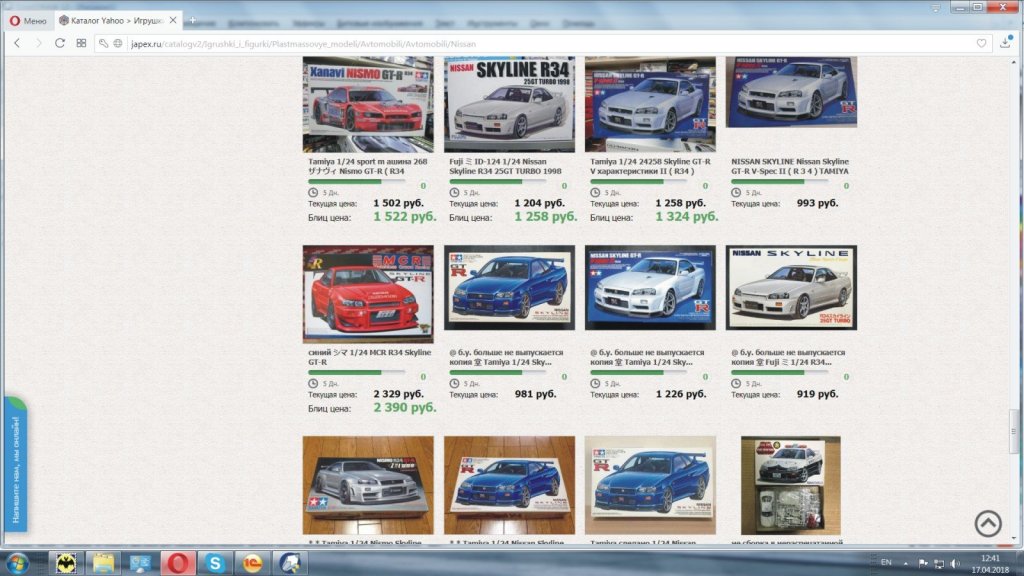Add page to bookmarks with heart icon
Image resolution: width=1024 pixels, height=576 pixels.
tap(981, 43)
